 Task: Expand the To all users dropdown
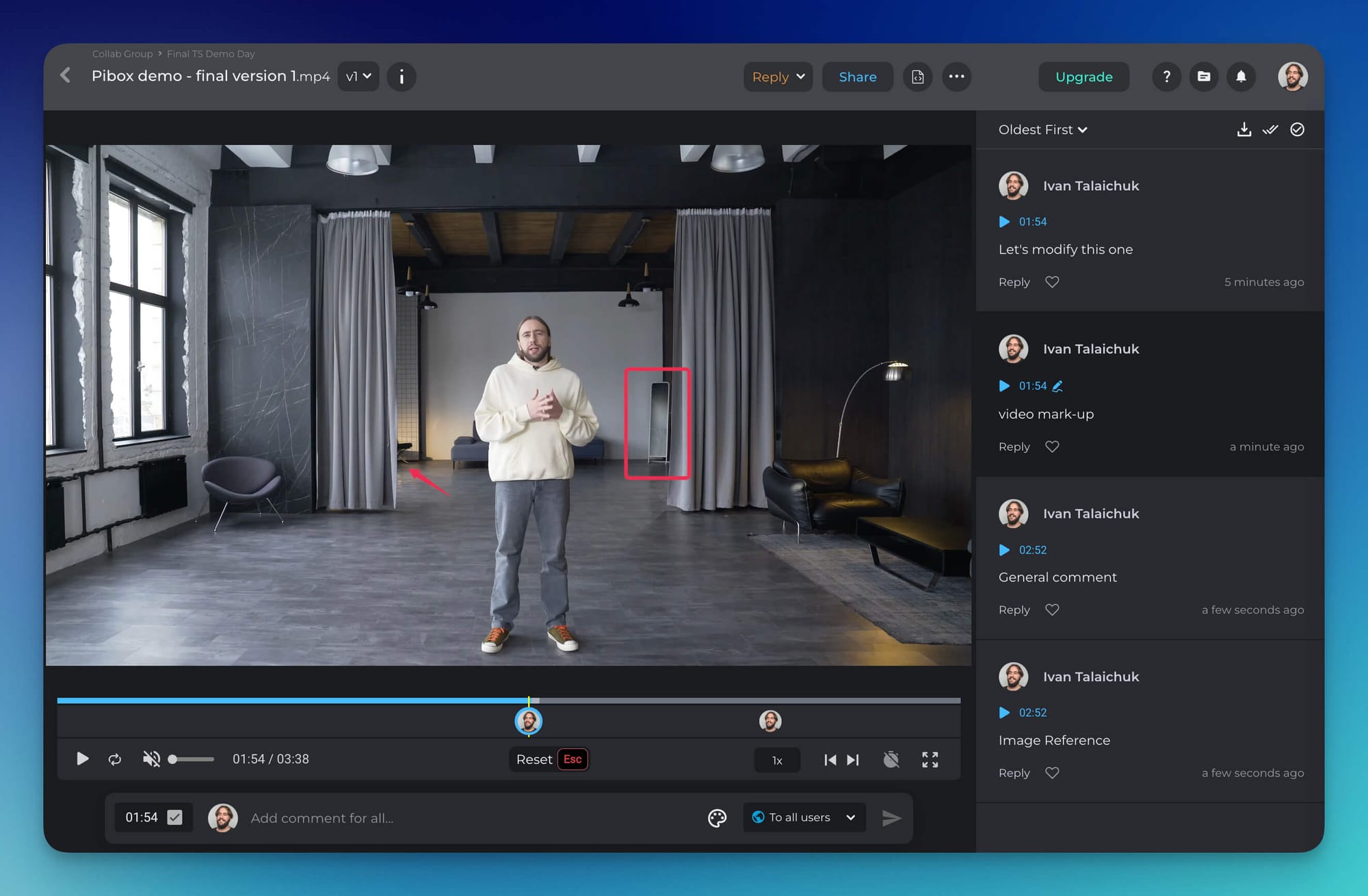(x=804, y=817)
